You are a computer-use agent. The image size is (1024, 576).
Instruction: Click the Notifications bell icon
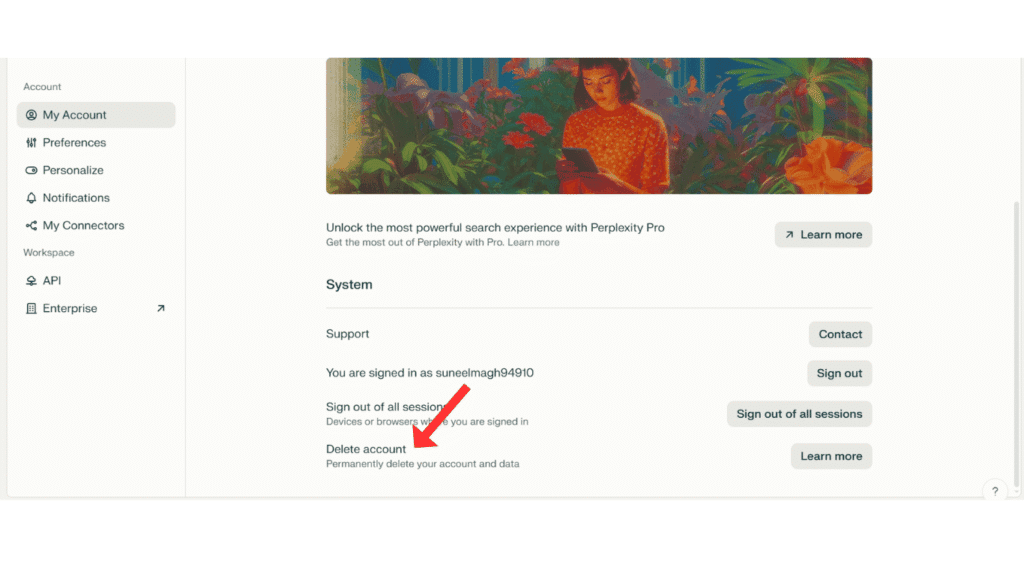[32, 198]
